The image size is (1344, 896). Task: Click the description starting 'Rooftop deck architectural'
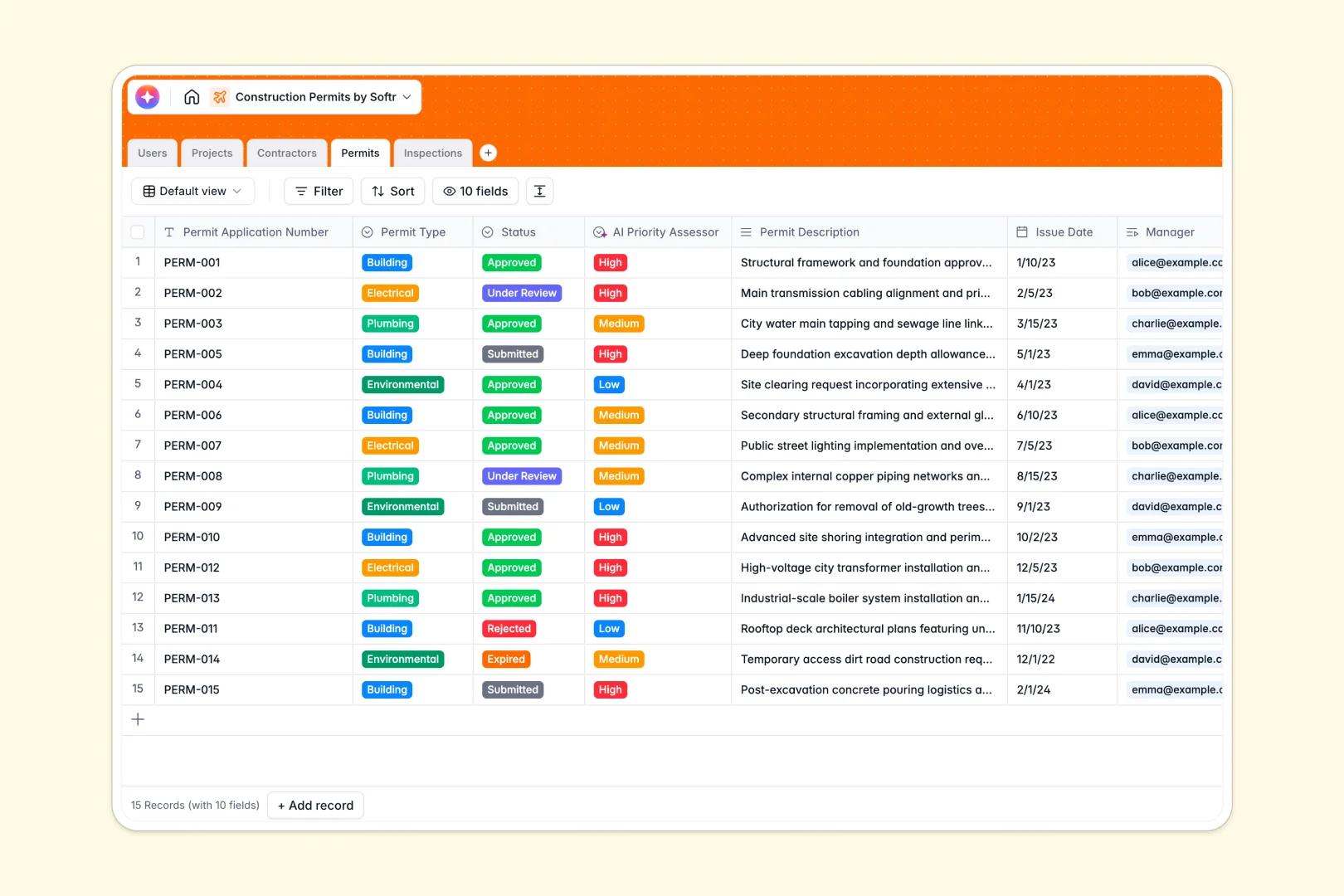pos(868,629)
